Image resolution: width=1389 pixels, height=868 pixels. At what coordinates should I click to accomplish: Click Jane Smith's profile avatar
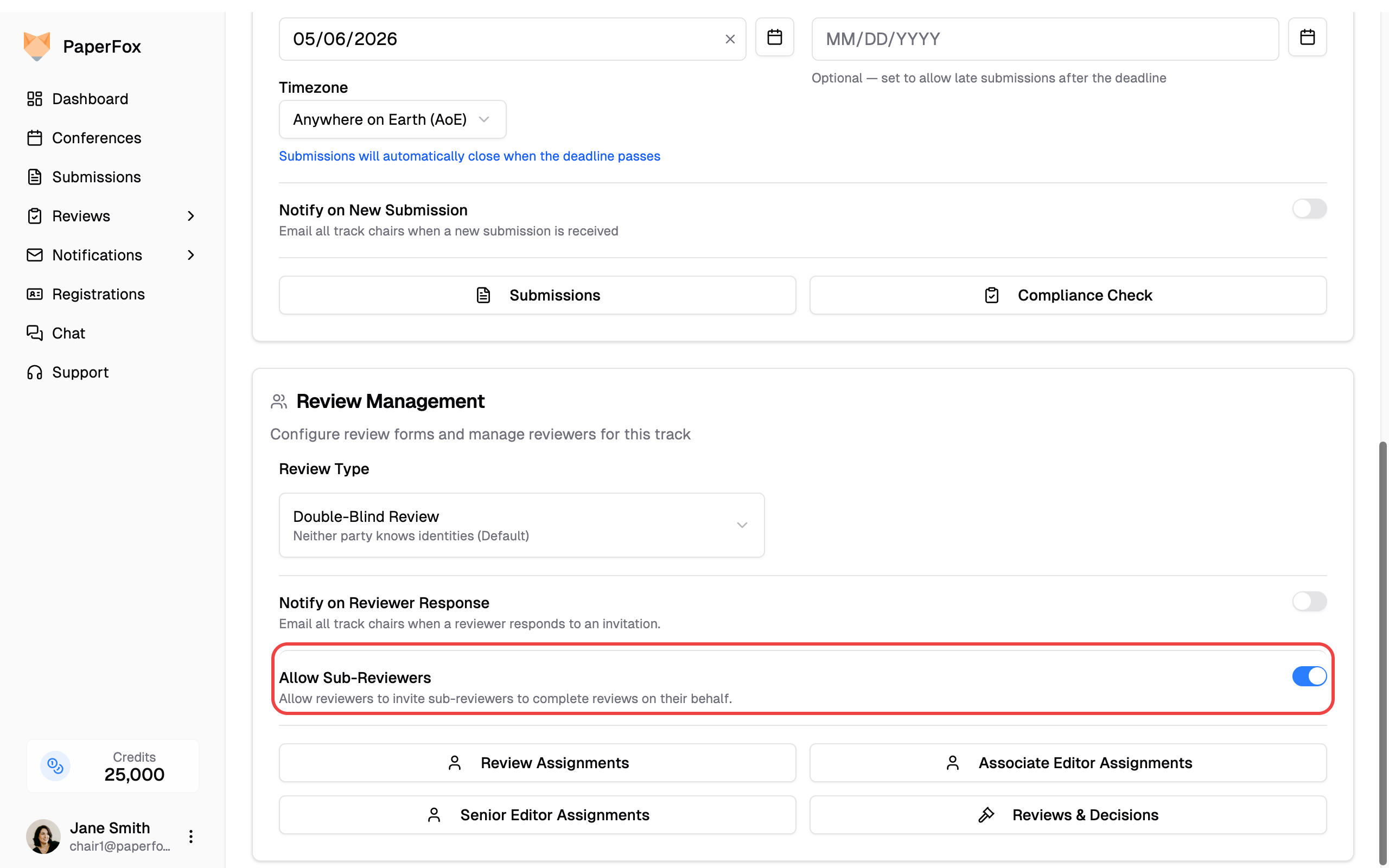(x=43, y=836)
